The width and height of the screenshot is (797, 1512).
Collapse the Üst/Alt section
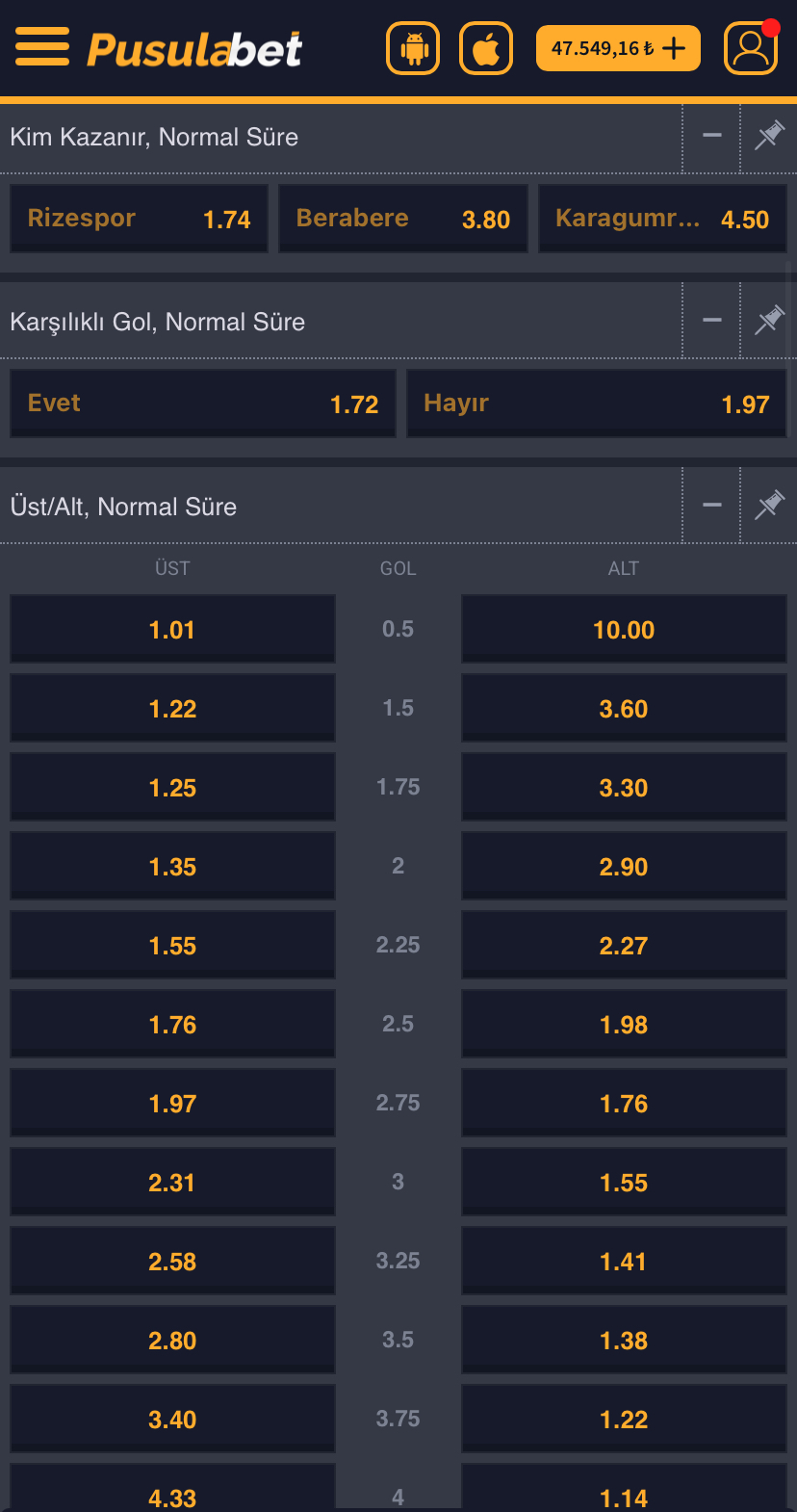(x=711, y=505)
